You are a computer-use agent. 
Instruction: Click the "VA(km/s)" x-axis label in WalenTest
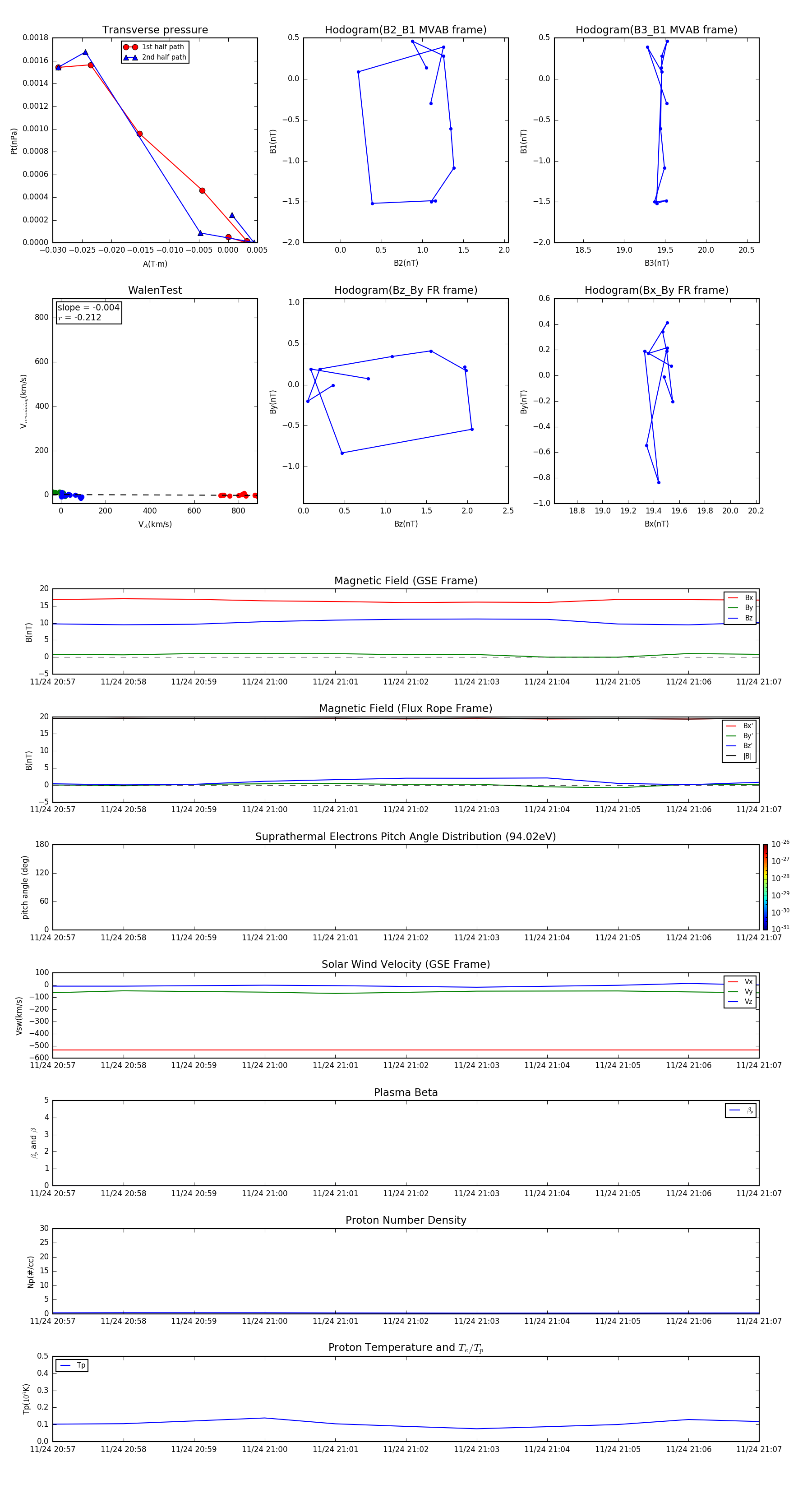(155, 524)
